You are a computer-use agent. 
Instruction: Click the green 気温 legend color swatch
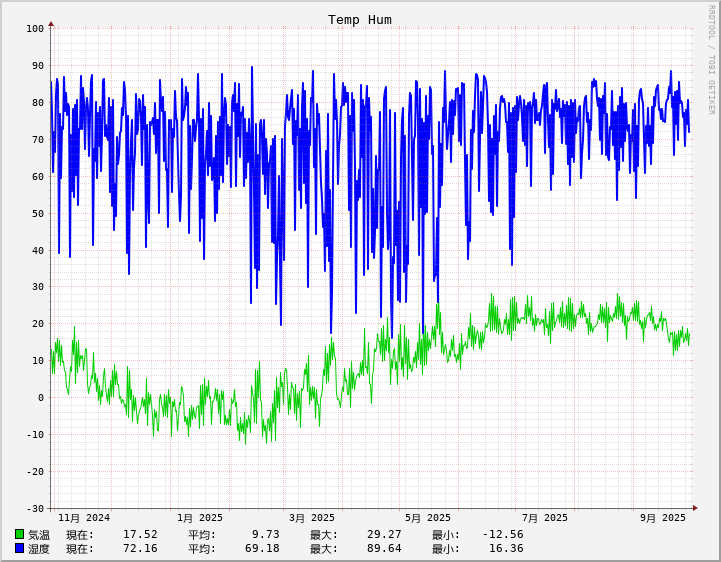point(19,534)
